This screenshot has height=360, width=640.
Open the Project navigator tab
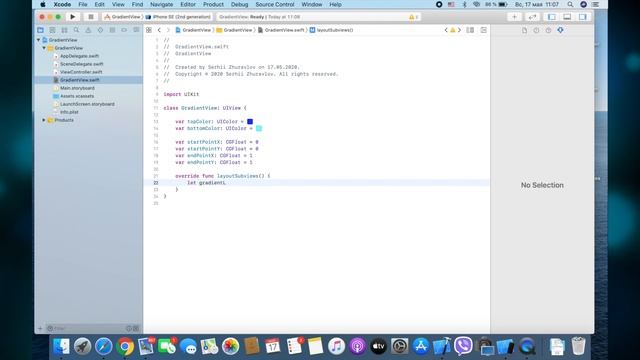(40, 30)
